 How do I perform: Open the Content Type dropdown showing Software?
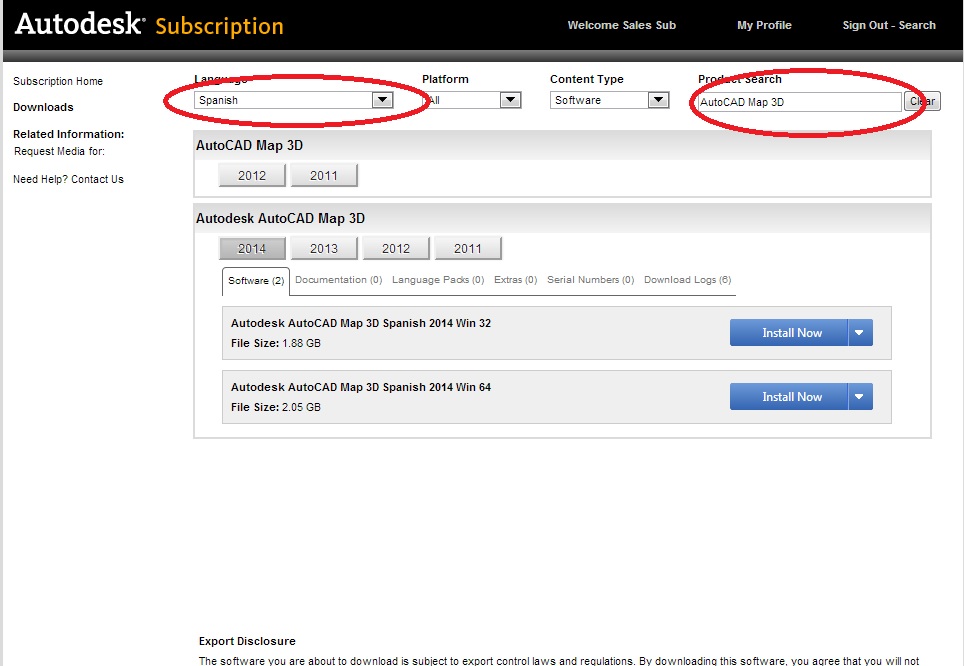click(609, 100)
